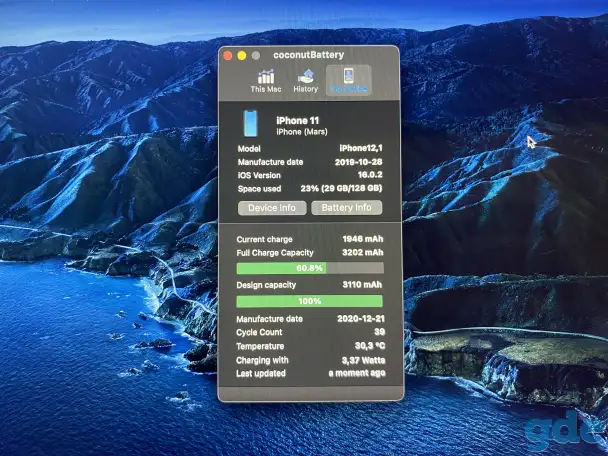Open the This Mac chart icon

(x=266, y=77)
